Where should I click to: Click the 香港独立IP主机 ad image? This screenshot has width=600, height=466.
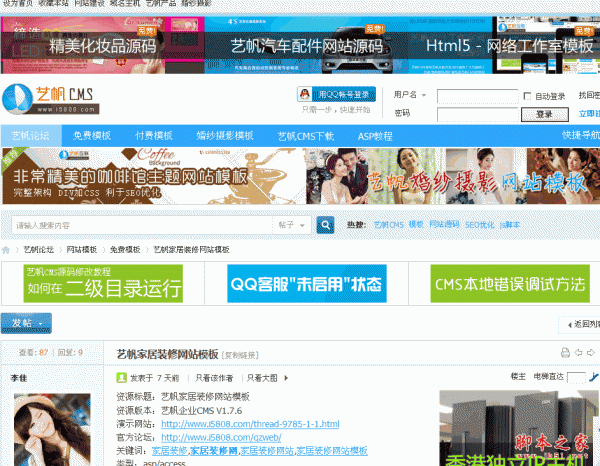[x=520, y=428]
